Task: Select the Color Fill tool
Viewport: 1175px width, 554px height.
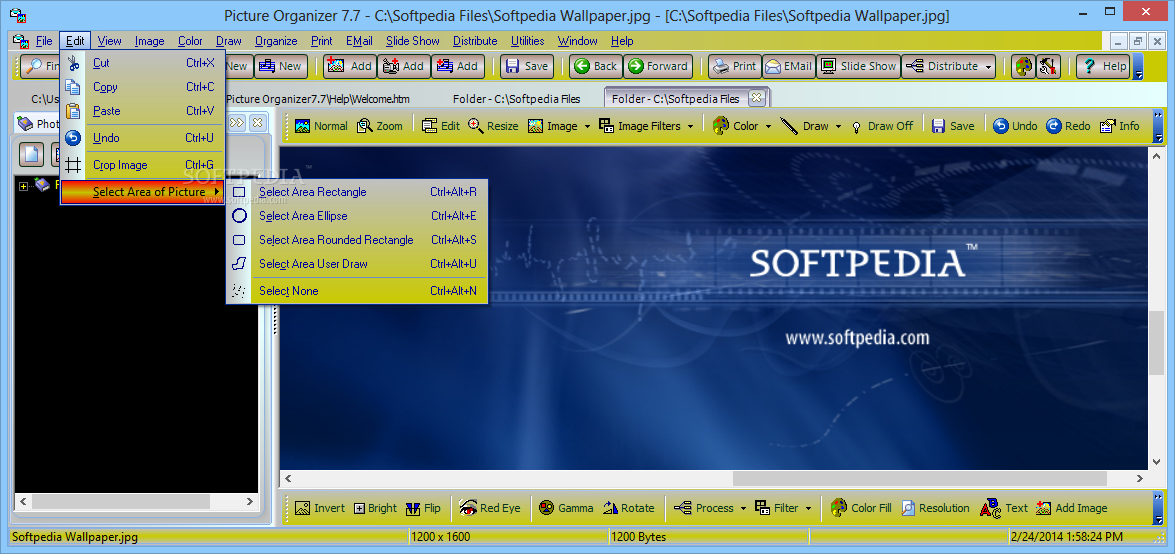Action: [862, 508]
